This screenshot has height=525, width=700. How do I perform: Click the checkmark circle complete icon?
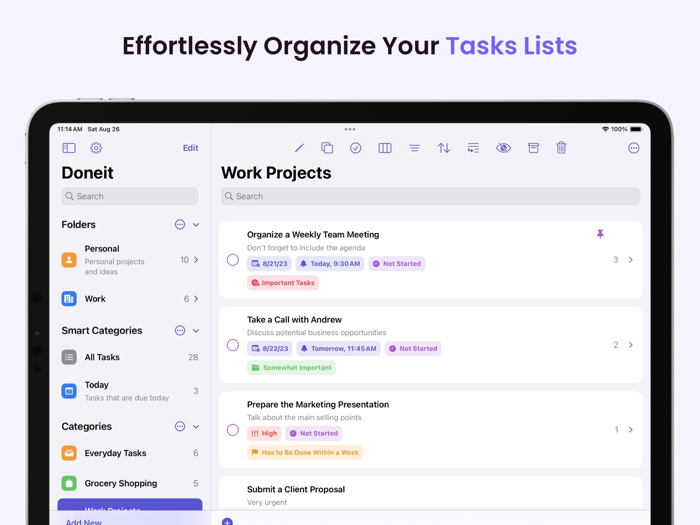pos(355,148)
